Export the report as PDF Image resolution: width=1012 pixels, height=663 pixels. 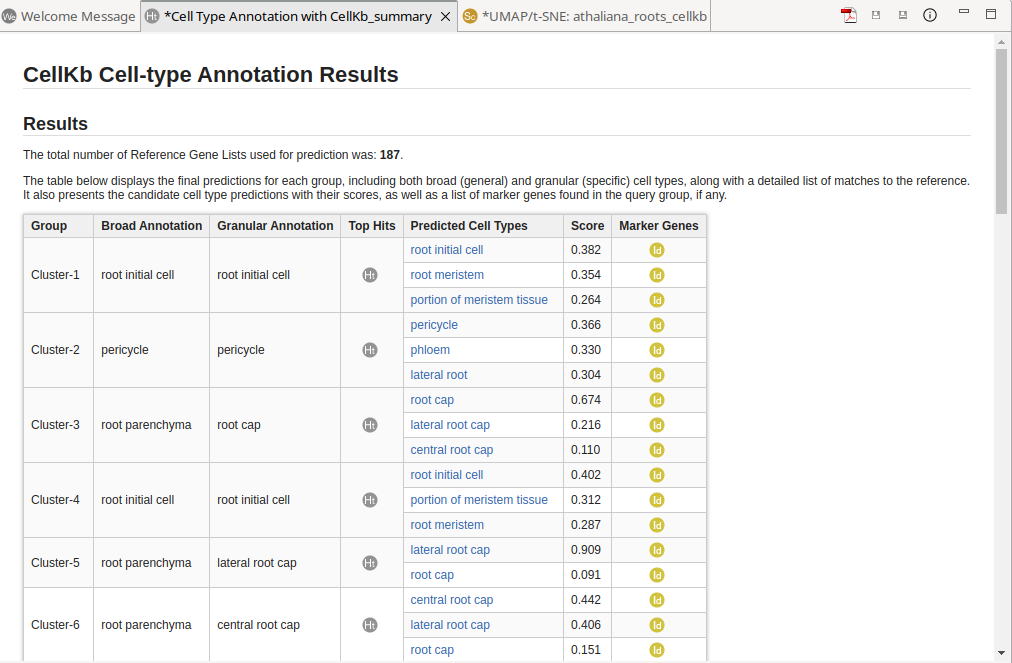click(x=849, y=16)
